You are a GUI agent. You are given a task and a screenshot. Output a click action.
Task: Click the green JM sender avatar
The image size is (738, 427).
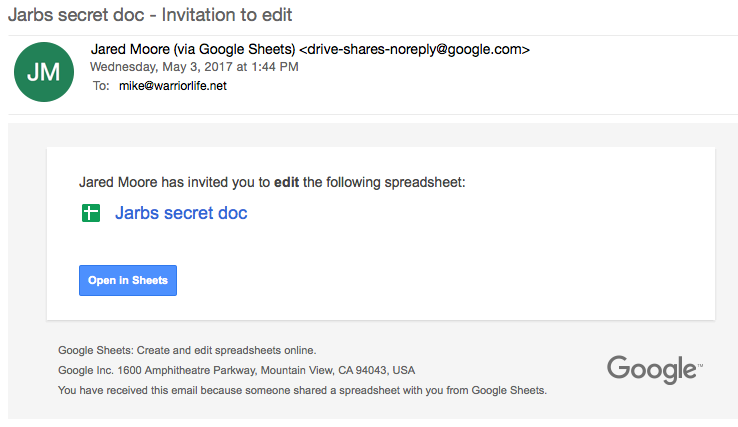(42, 71)
